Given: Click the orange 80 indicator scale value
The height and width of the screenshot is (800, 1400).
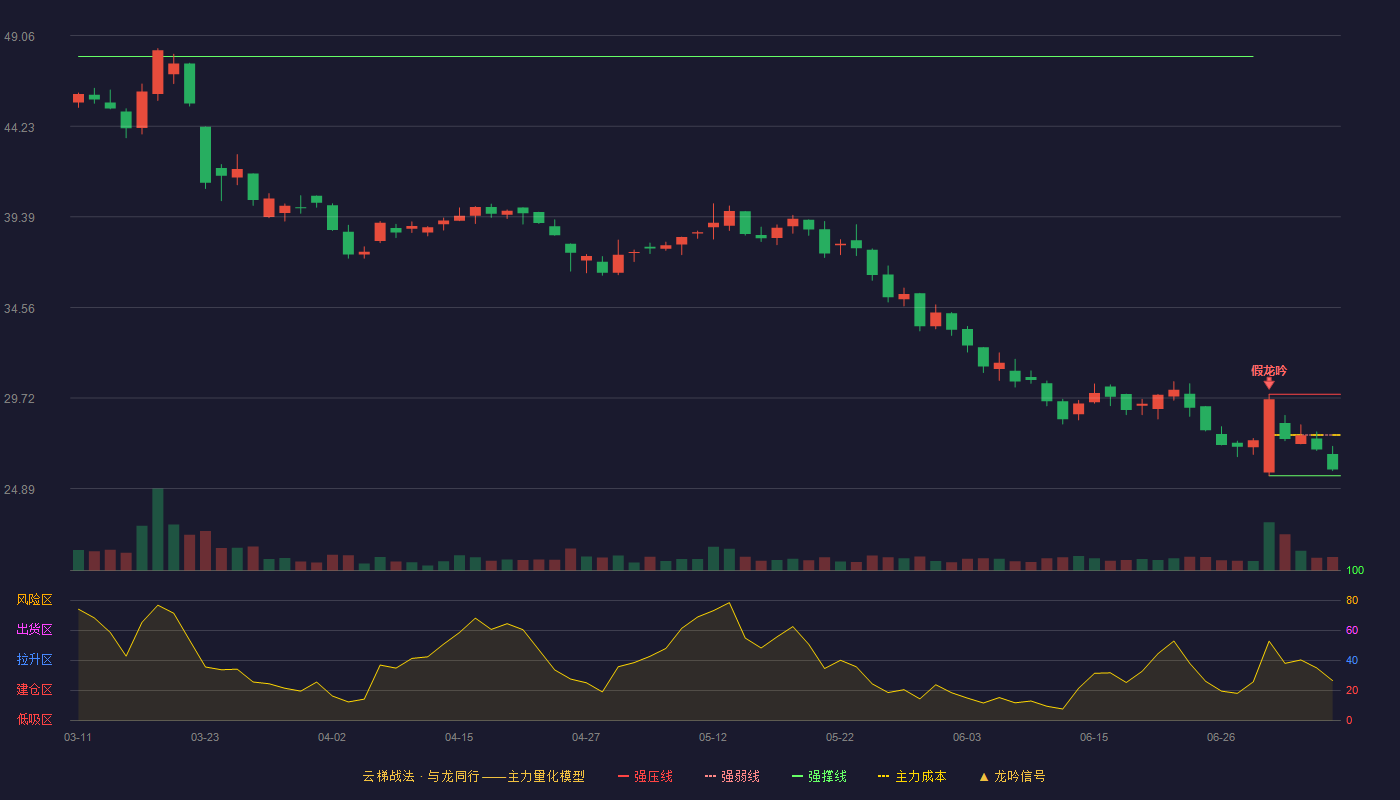Looking at the screenshot, I should (x=1352, y=600).
